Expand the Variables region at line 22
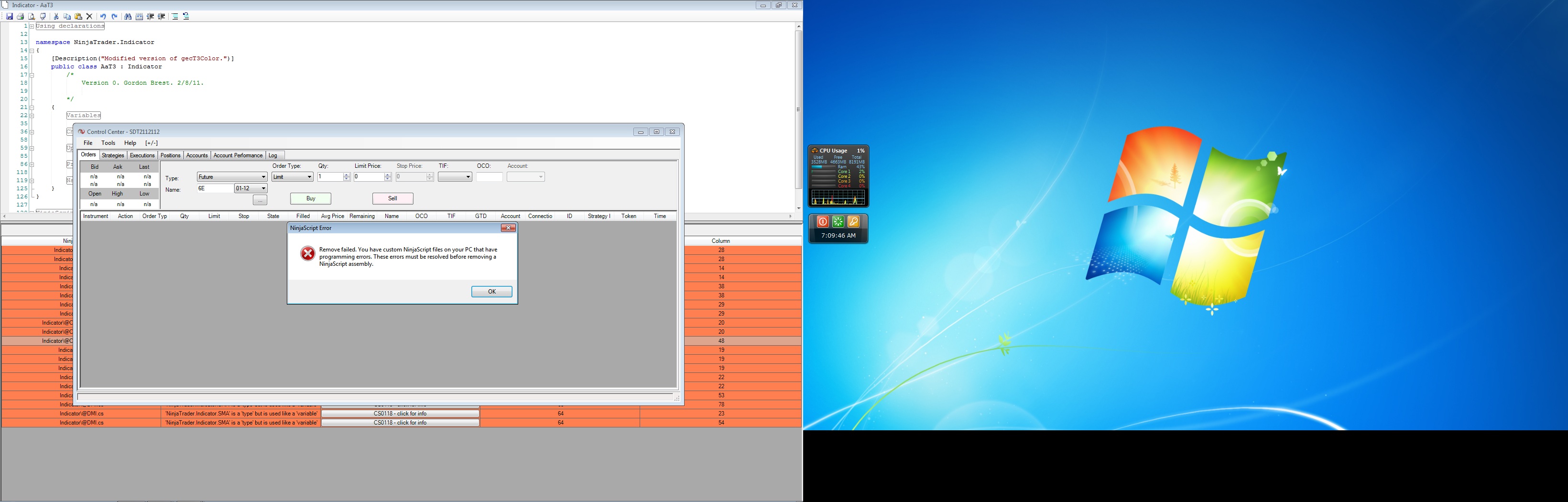The image size is (1568, 502). click(32, 115)
